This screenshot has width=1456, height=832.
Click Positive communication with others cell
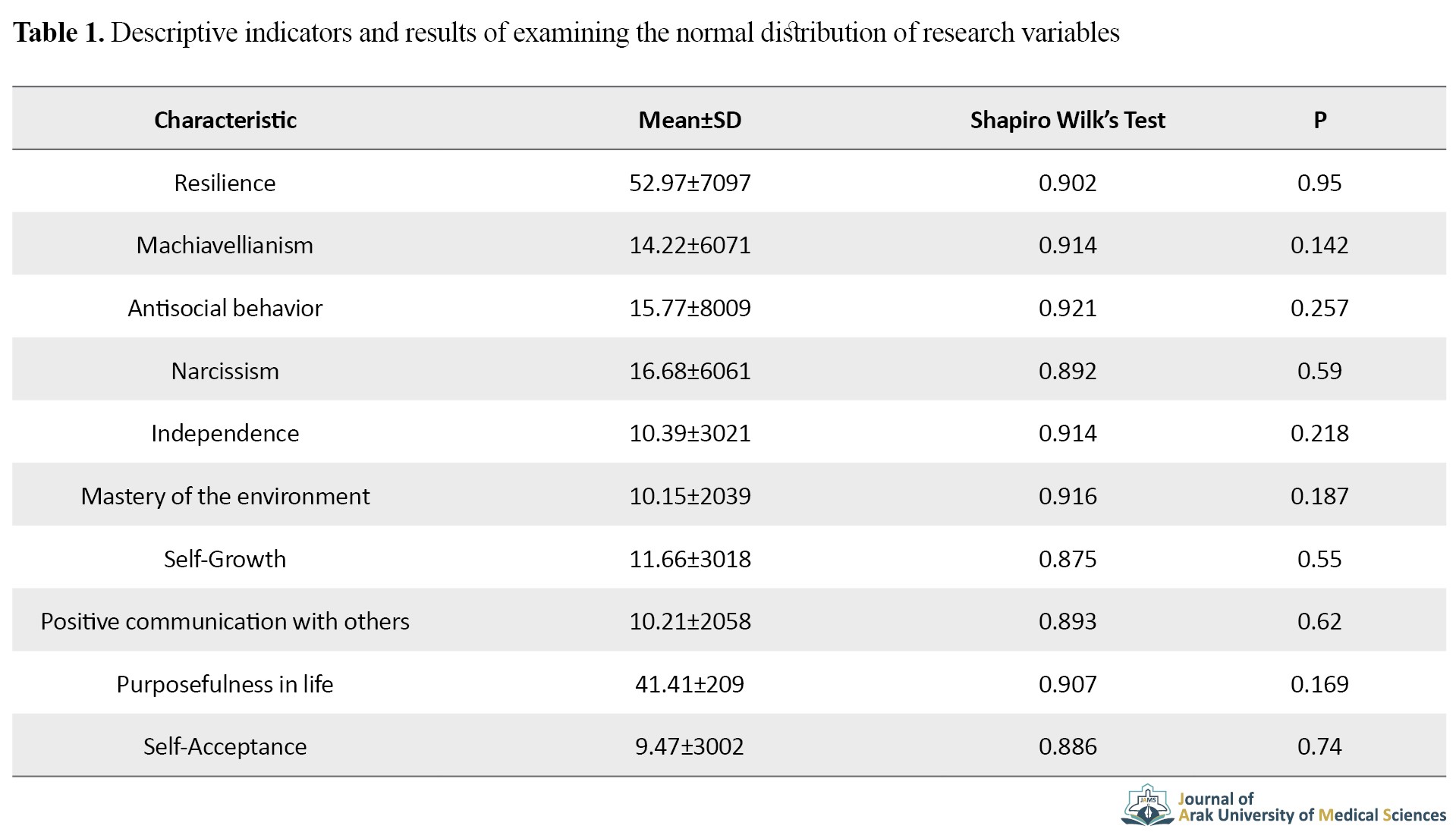[x=225, y=621]
